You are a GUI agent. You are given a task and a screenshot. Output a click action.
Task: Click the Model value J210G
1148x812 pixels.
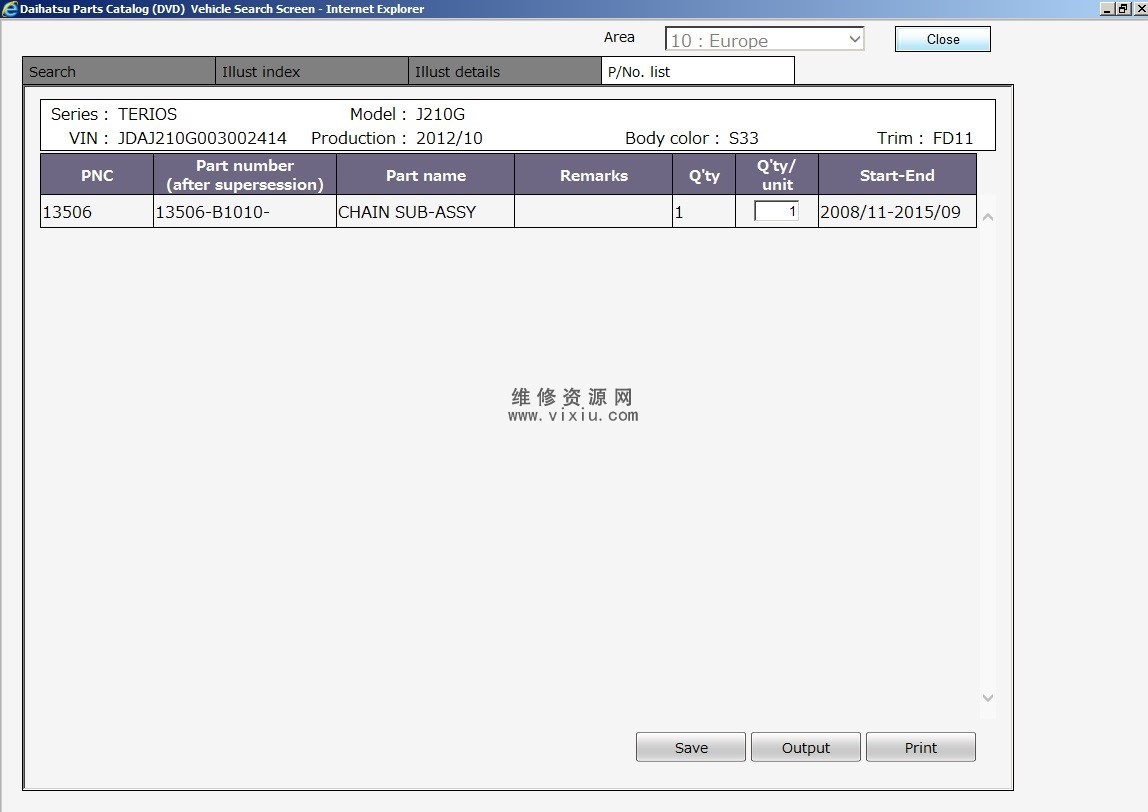[440, 114]
